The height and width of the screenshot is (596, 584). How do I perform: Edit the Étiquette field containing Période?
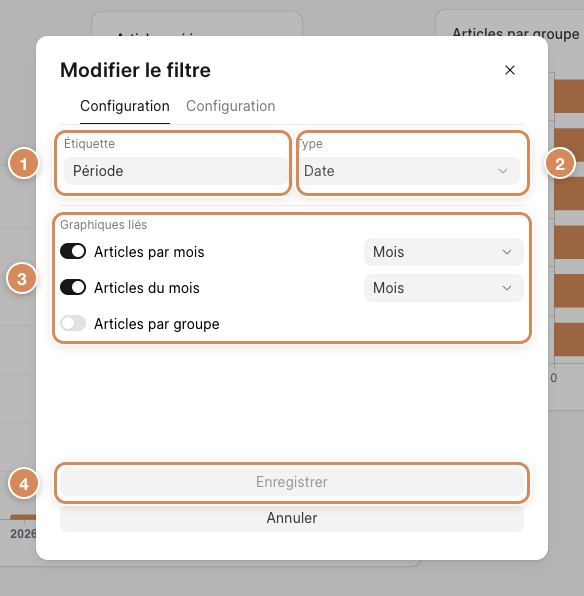click(176, 171)
